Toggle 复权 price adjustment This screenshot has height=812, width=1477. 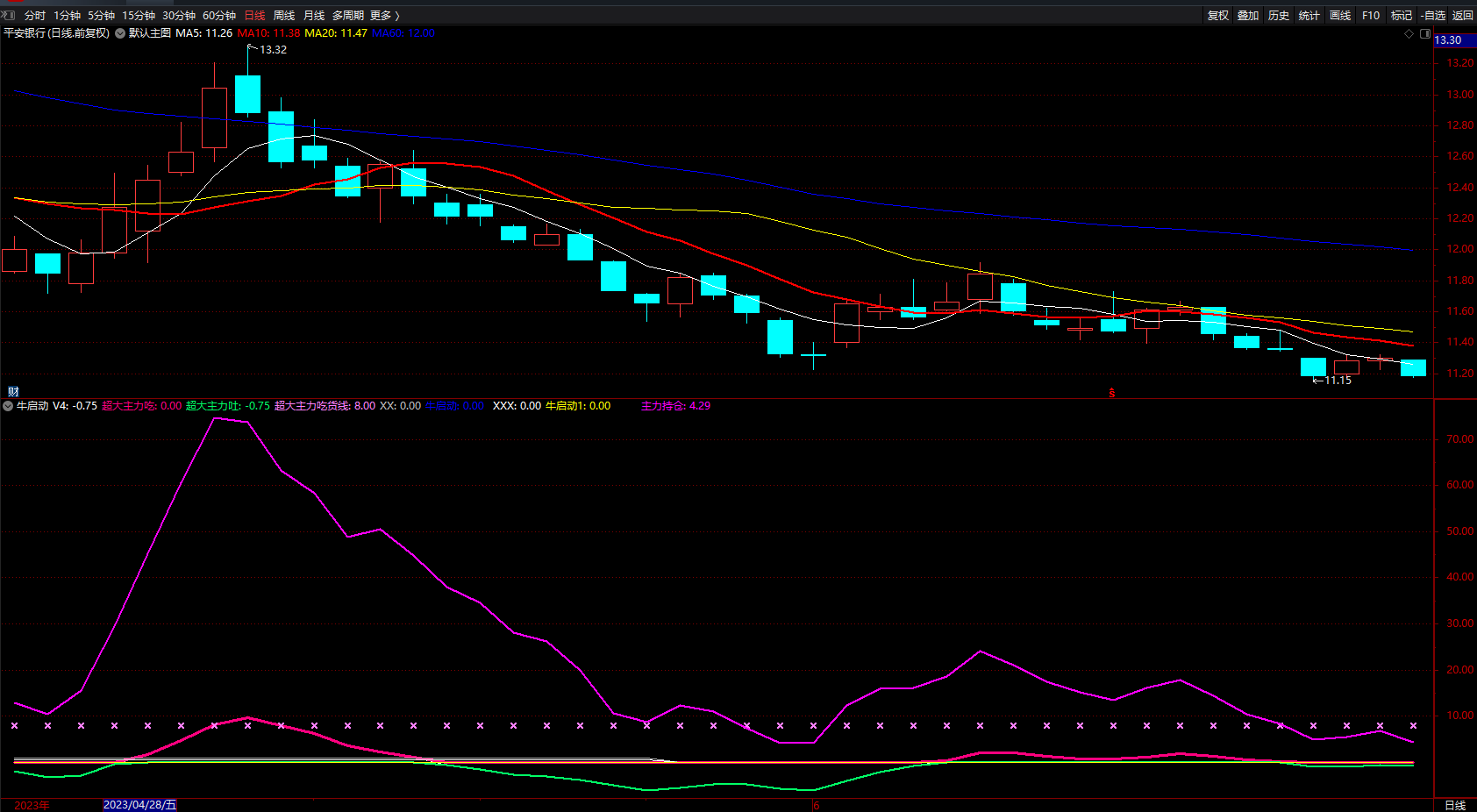coord(1217,15)
